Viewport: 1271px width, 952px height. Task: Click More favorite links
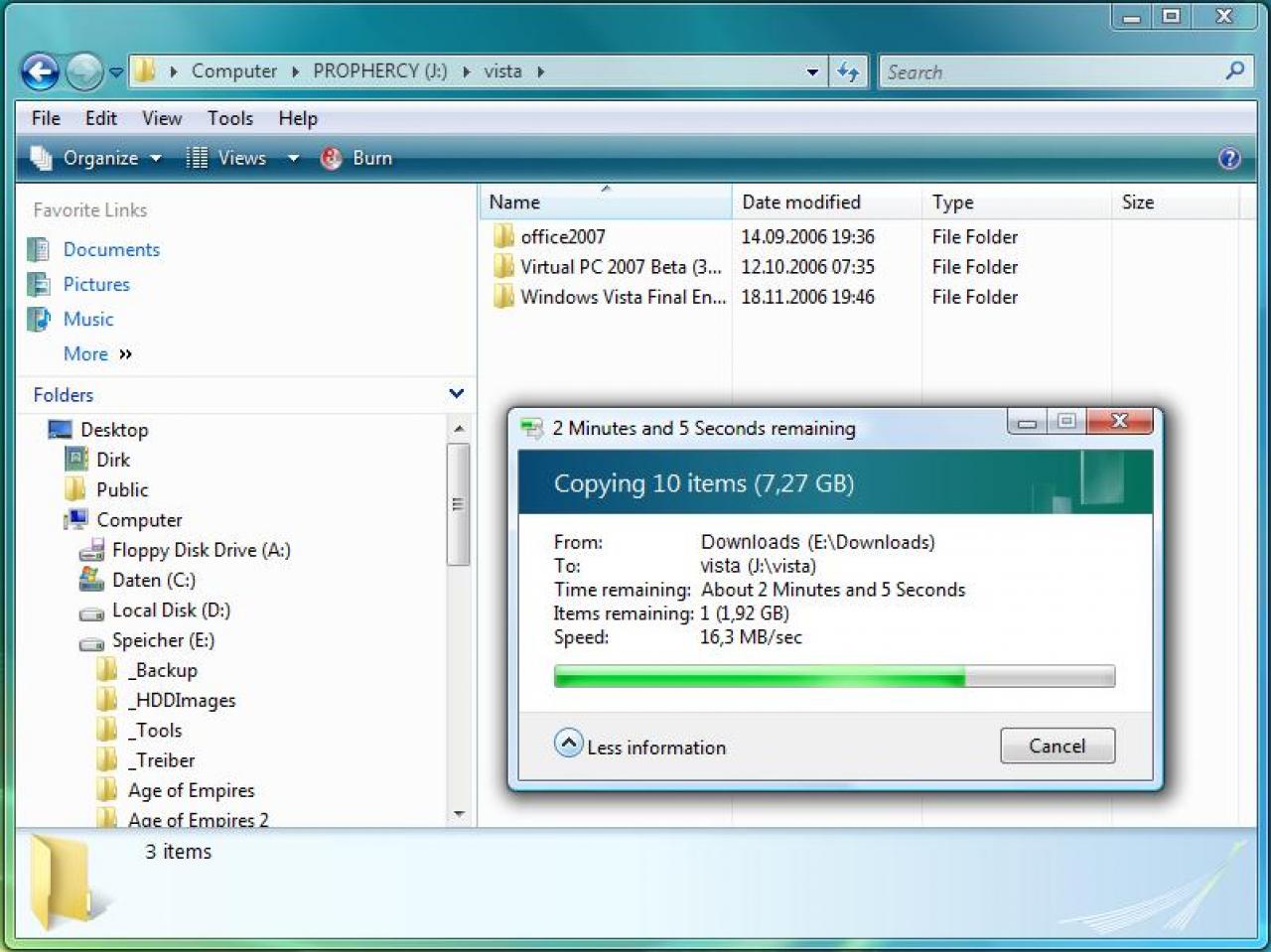point(97,354)
